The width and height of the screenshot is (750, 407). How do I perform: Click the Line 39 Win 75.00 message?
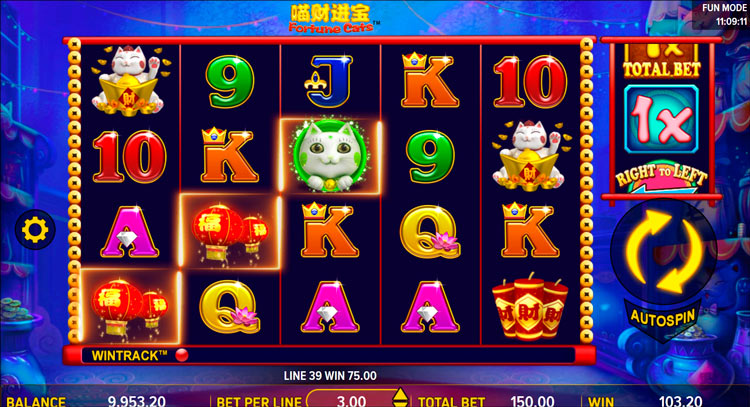click(330, 376)
